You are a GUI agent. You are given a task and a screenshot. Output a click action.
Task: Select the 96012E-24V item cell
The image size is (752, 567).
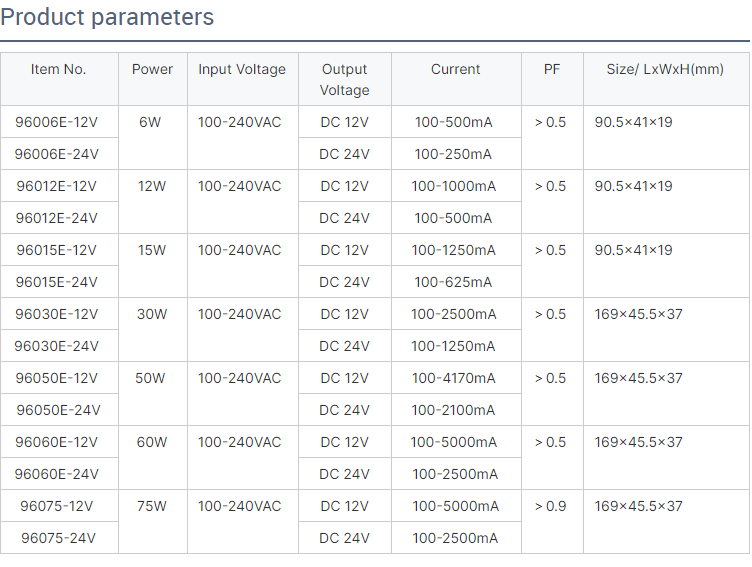click(56, 218)
